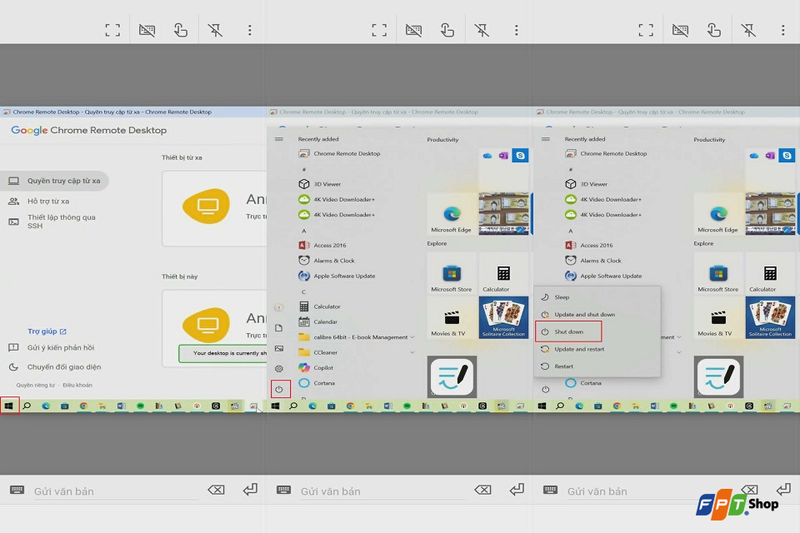Select 'Hỗ trợ từ xa' sidebar tab
This screenshot has height=533, width=800.
tap(39, 201)
